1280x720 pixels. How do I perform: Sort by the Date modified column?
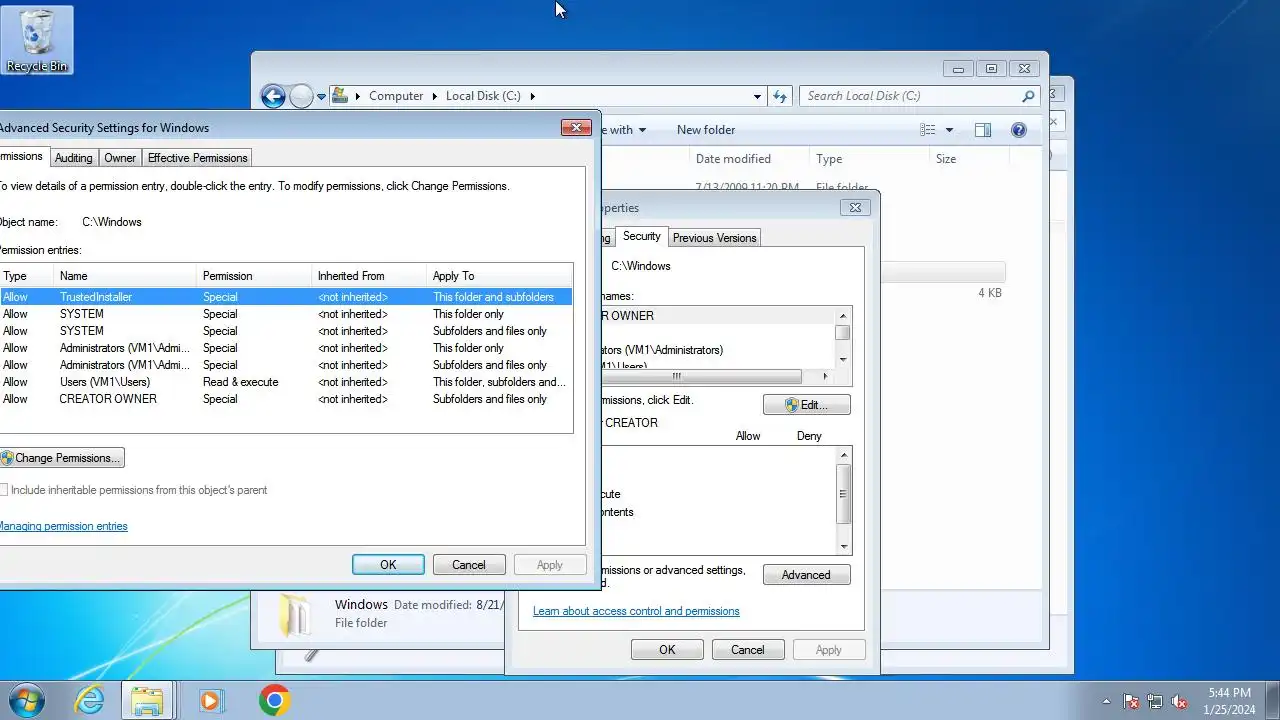[x=750, y=159]
